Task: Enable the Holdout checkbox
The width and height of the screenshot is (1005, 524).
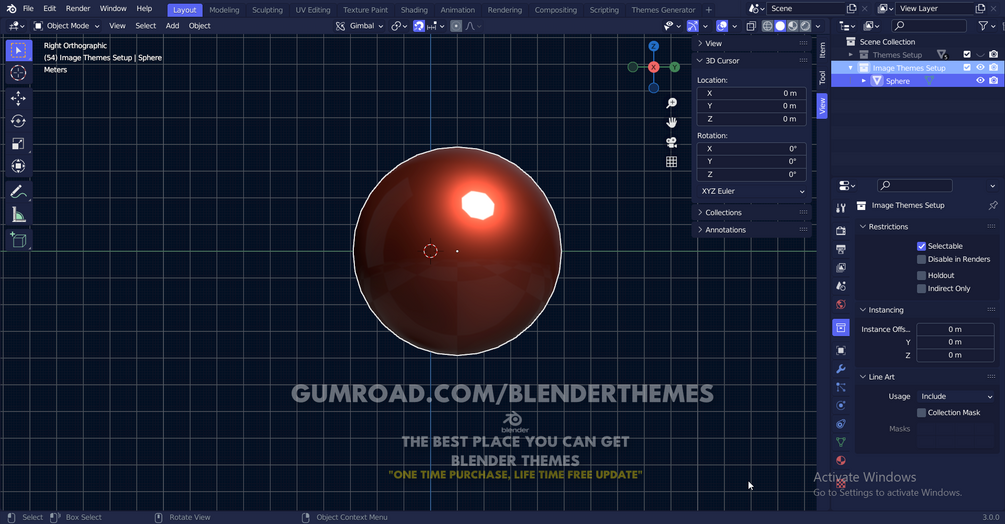Action: point(921,275)
